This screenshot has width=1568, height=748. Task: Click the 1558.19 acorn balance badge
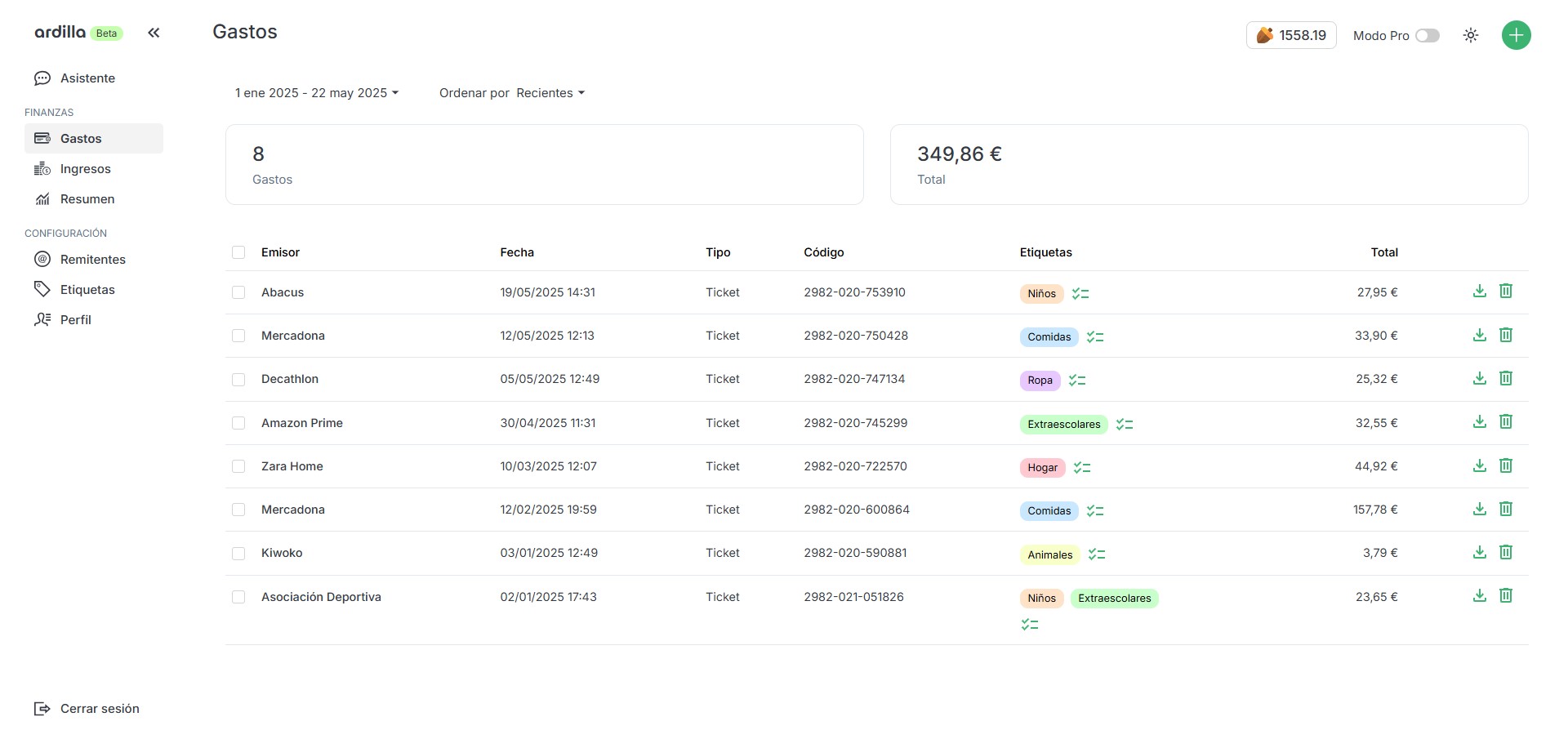click(x=1290, y=35)
